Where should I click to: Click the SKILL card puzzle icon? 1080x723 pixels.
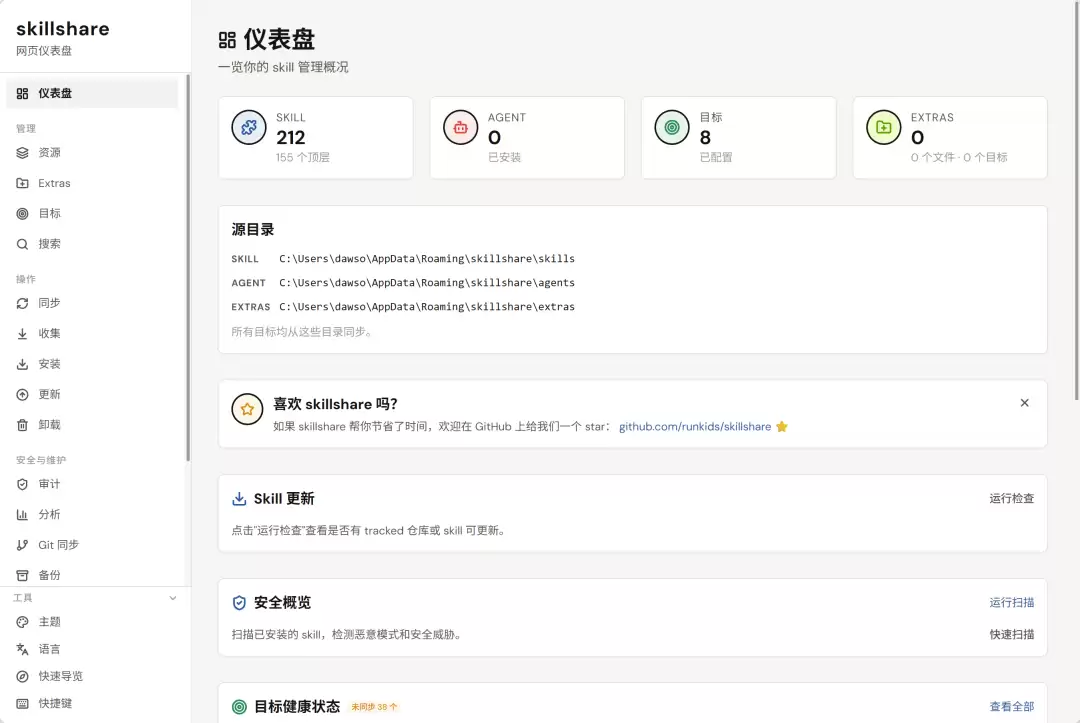tap(249, 127)
